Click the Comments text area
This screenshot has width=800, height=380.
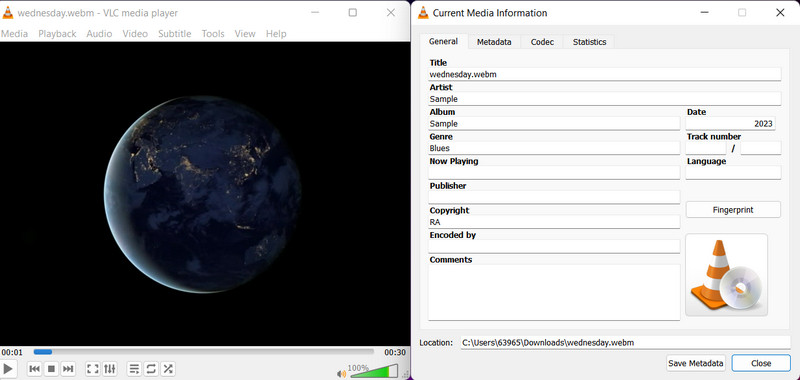pyautogui.click(x=554, y=292)
